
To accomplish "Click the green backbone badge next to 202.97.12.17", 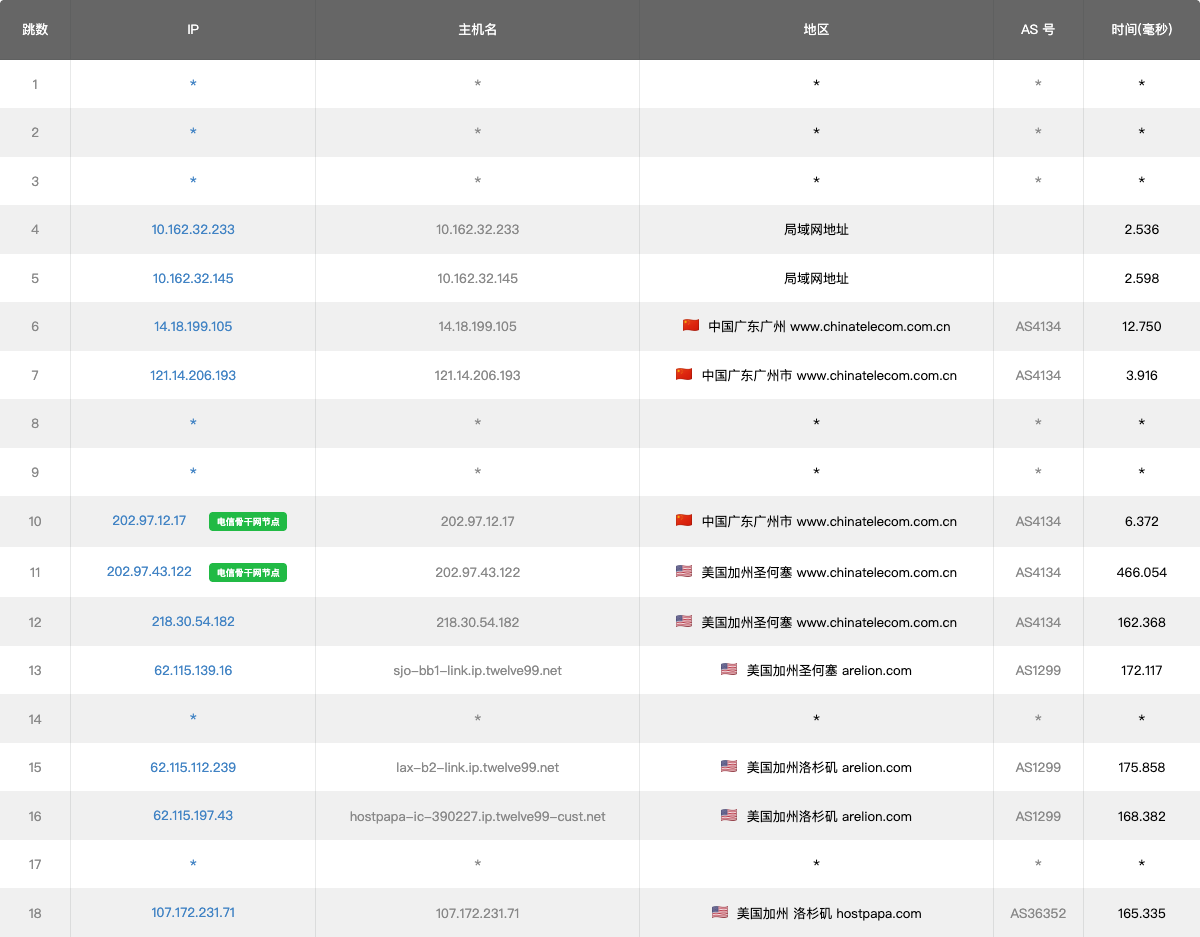I will [248, 521].
